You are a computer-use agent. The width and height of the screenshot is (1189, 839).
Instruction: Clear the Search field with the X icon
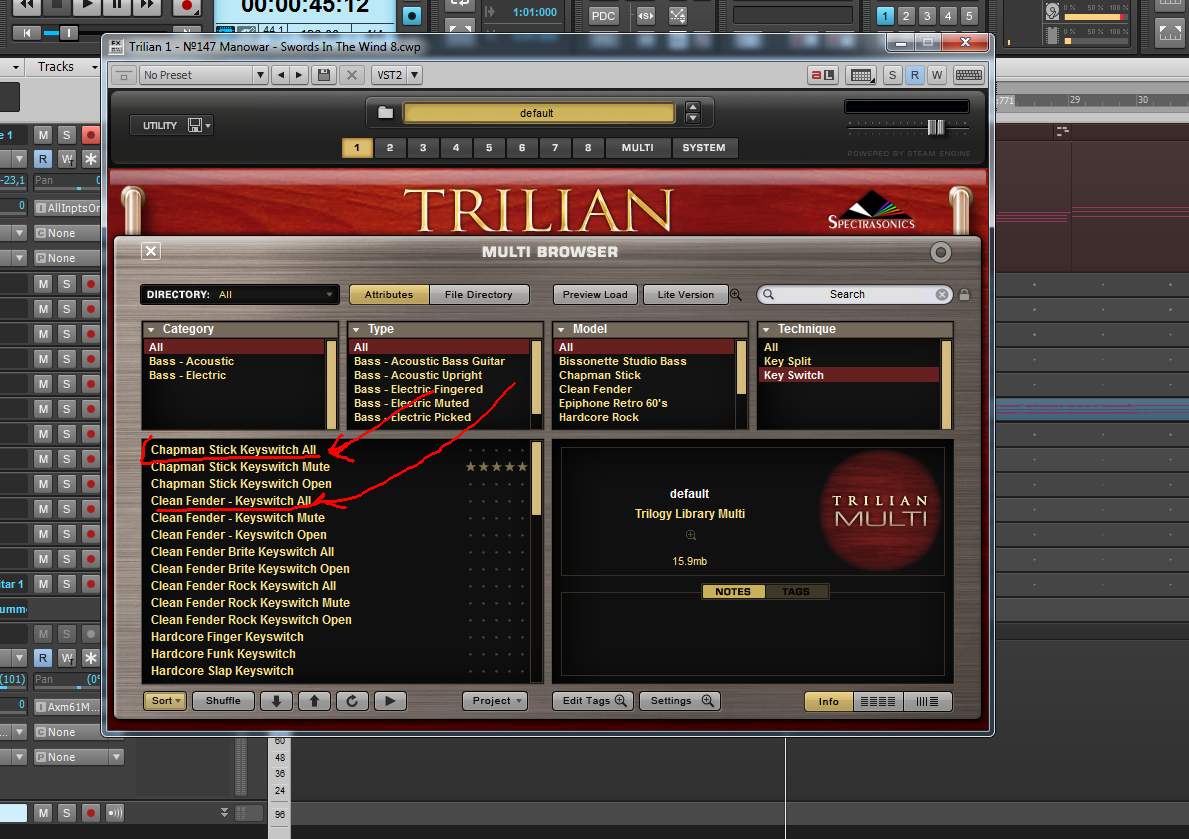coord(942,294)
